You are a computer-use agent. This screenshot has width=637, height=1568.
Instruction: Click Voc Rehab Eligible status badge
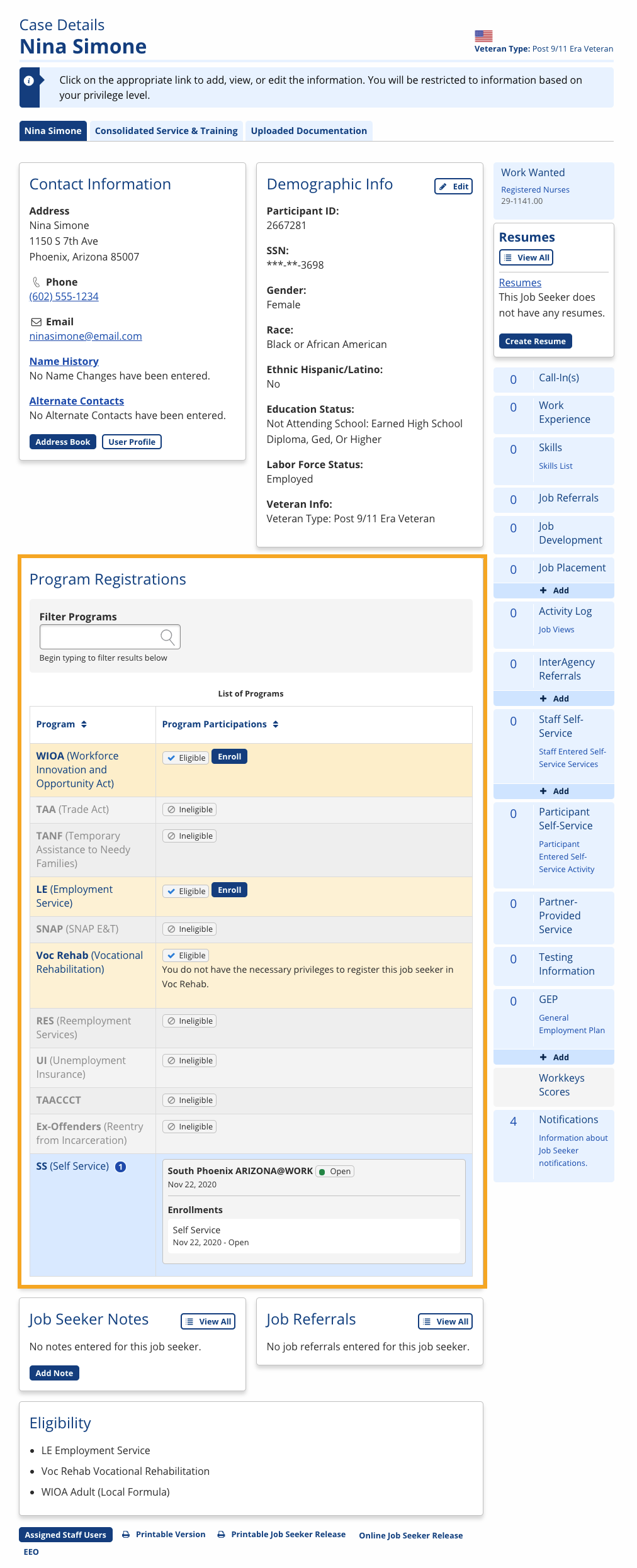(x=186, y=955)
